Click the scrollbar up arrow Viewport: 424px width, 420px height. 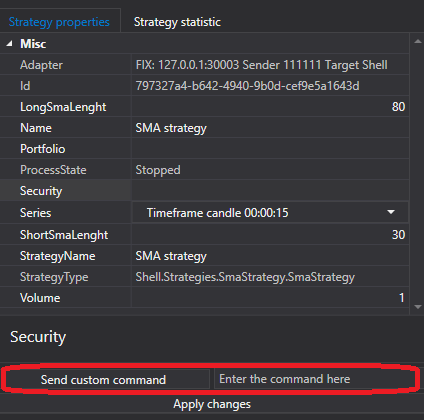pos(418,42)
